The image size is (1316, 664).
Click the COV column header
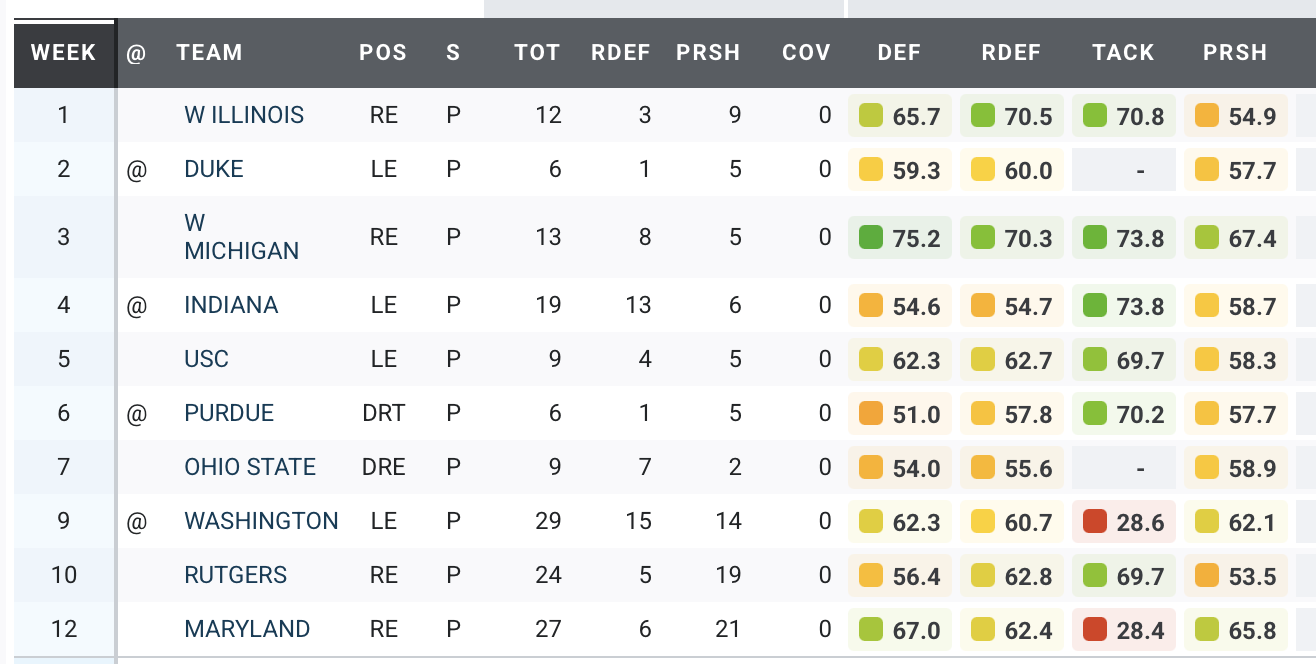pos(806,53)
